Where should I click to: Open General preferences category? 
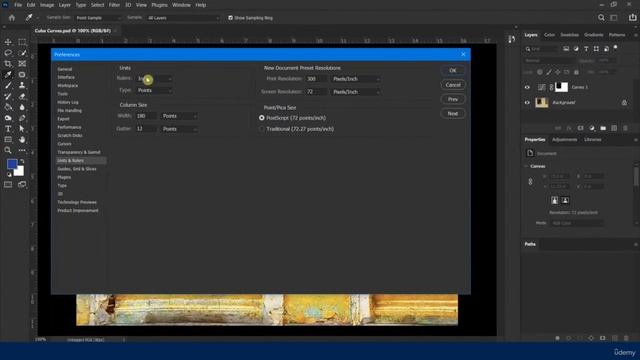pos(64,69)
